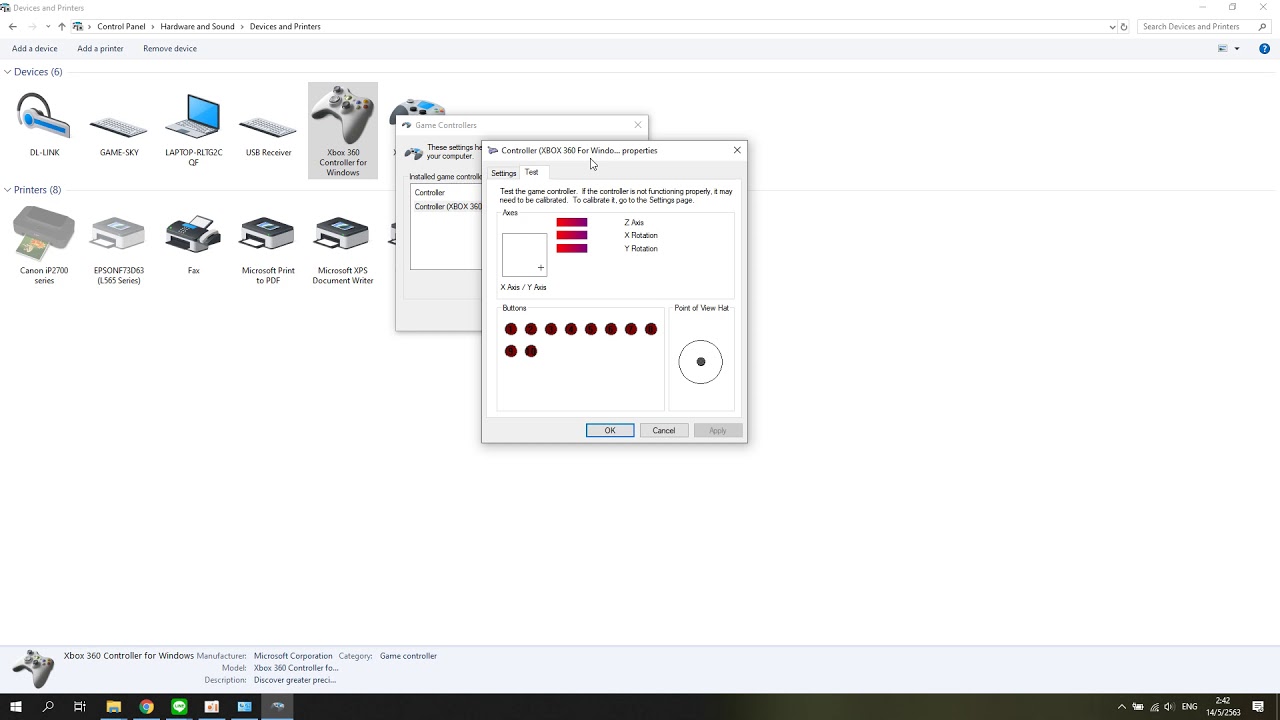Switch to the Settings tab
The height and width of the screenshot is (720, 1280).
(504, 173)
